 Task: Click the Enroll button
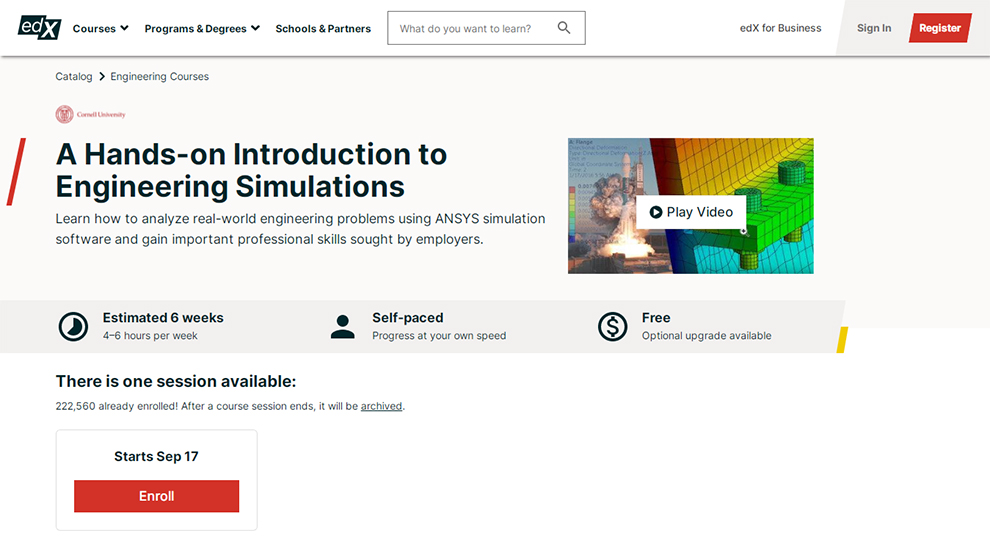tap(157, 496)
